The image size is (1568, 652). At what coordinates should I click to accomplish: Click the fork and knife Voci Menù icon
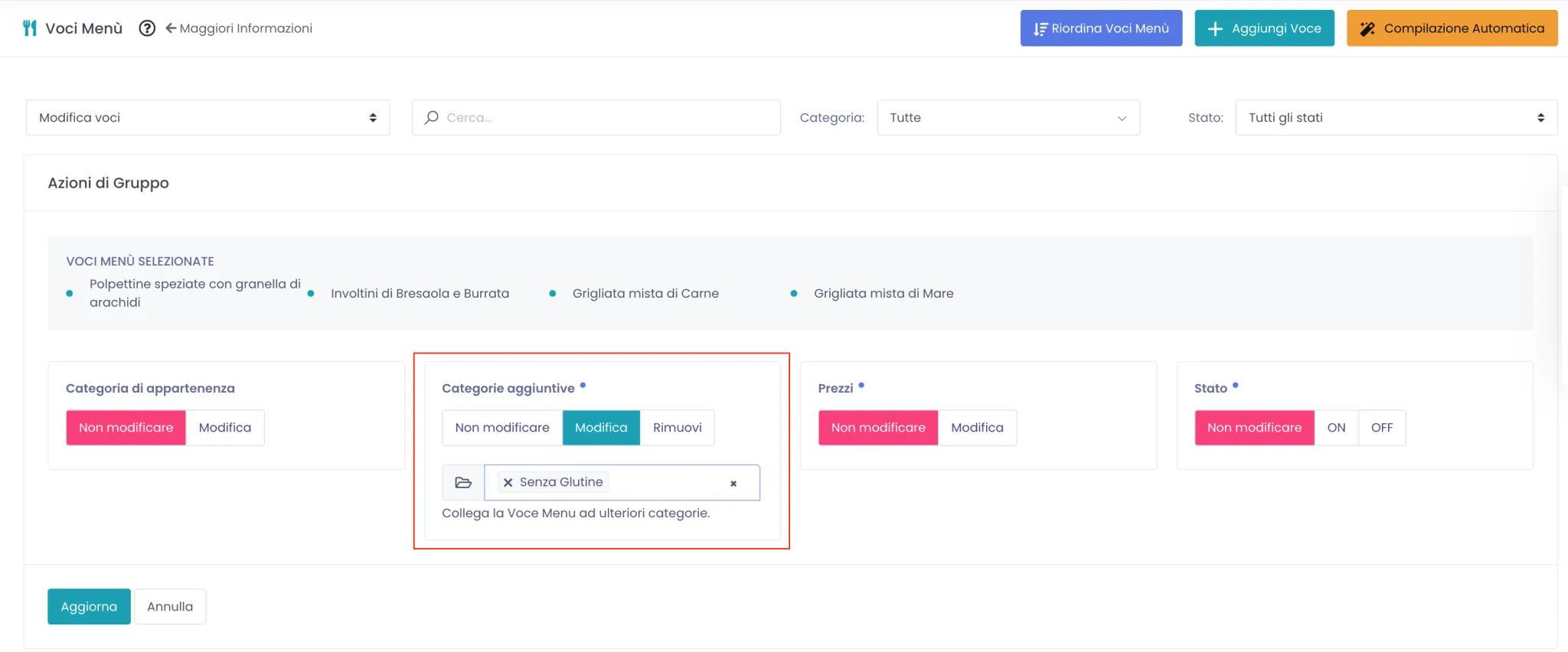click(x=30, y=28)
